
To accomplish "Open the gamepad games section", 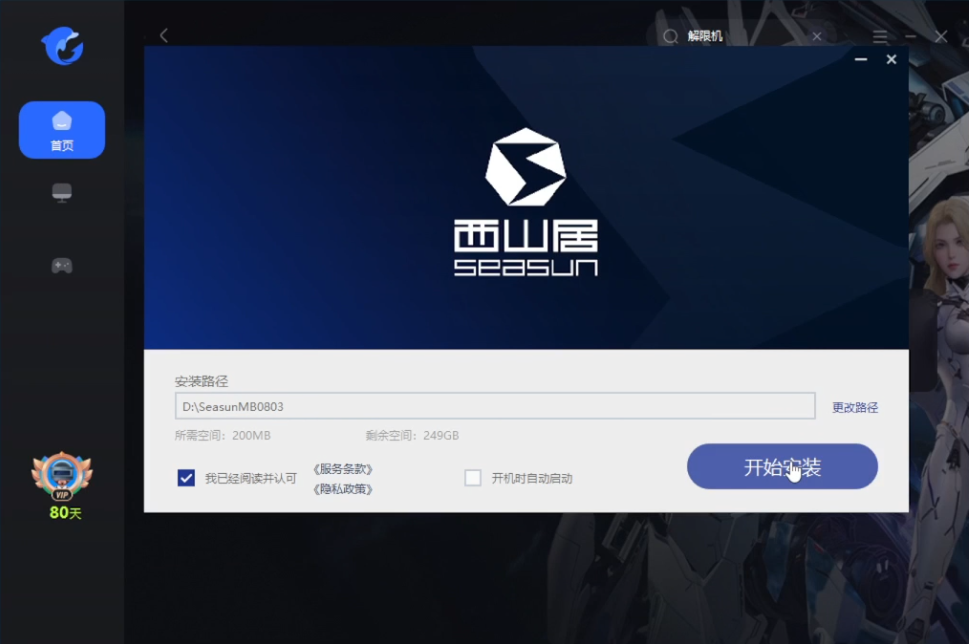I will [62, 265].
